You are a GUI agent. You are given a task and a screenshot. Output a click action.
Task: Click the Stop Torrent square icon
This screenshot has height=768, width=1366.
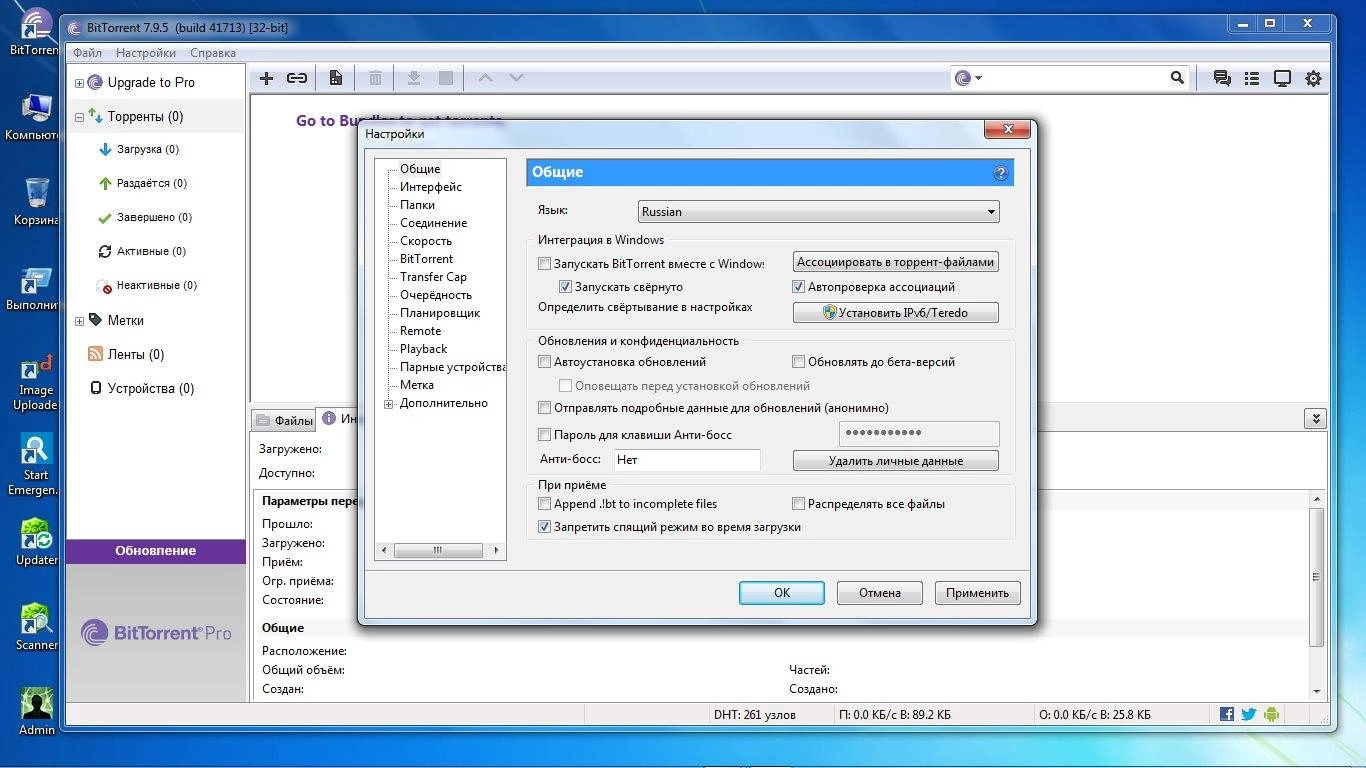[446, 78]
